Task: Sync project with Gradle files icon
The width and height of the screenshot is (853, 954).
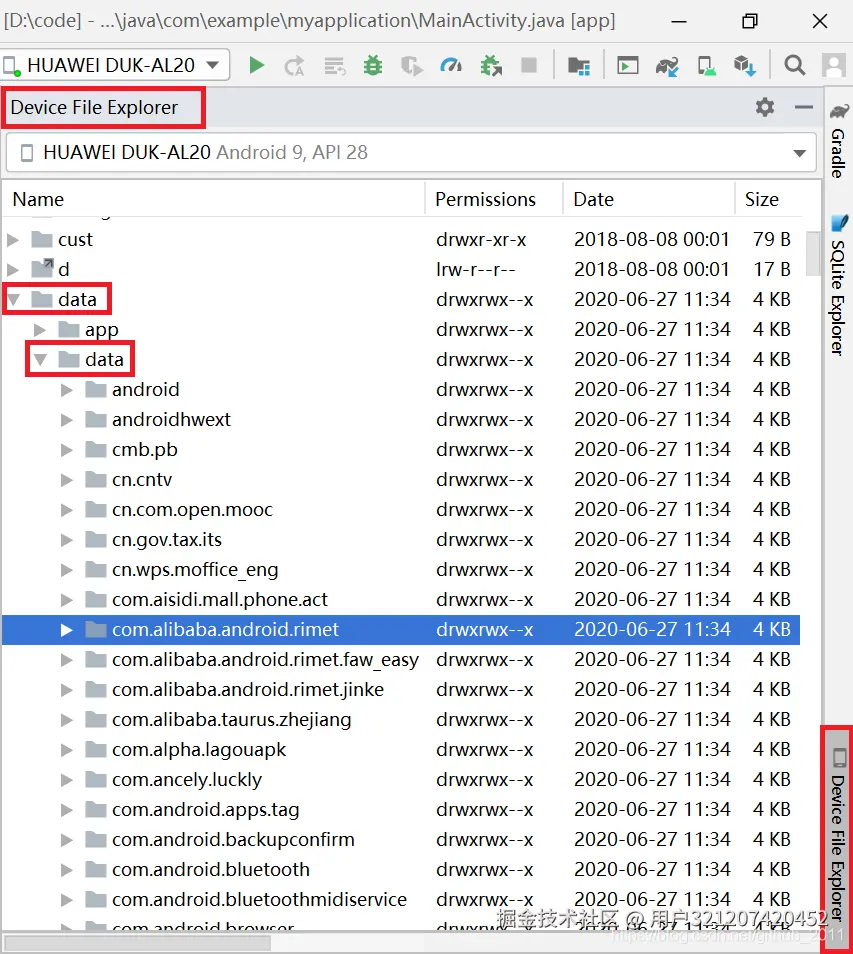Action: [x=667, y=65]
